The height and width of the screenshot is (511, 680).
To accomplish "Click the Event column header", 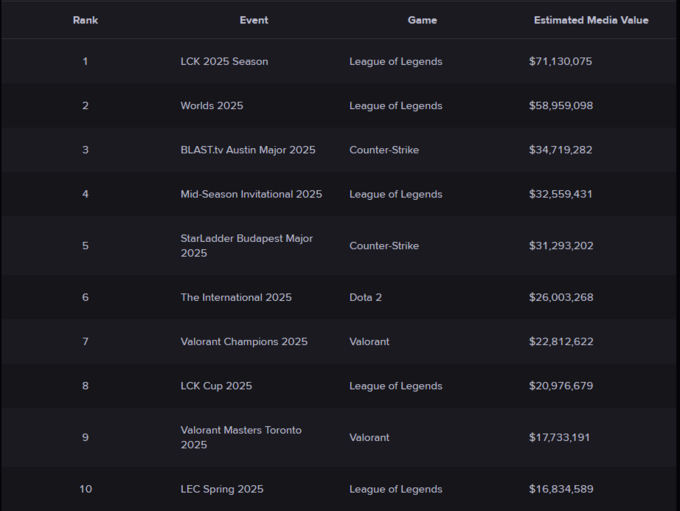I will [254, 20].
